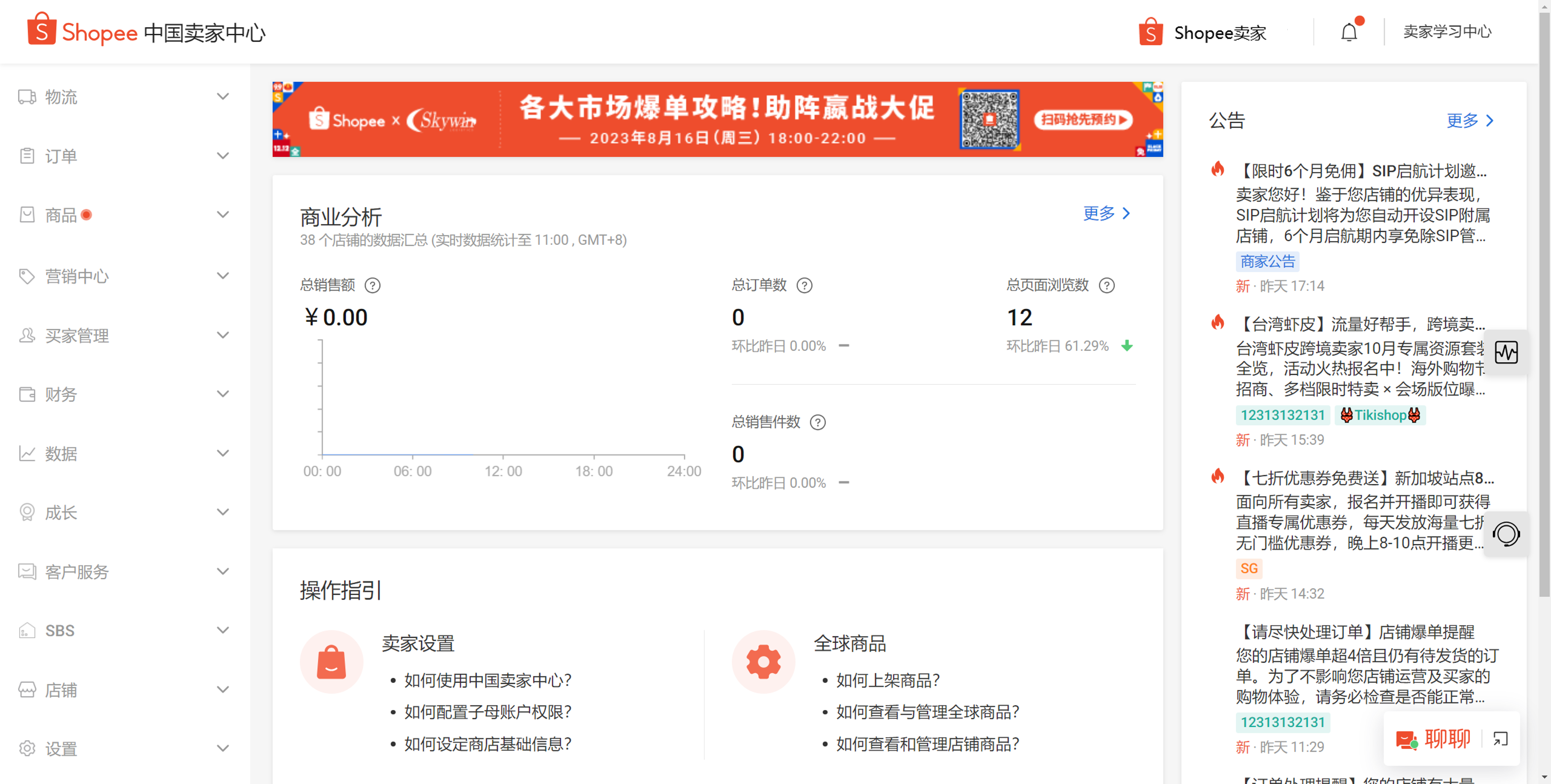
Task: Expand the 订单 menu chevron
Action: tap(223, 156)
